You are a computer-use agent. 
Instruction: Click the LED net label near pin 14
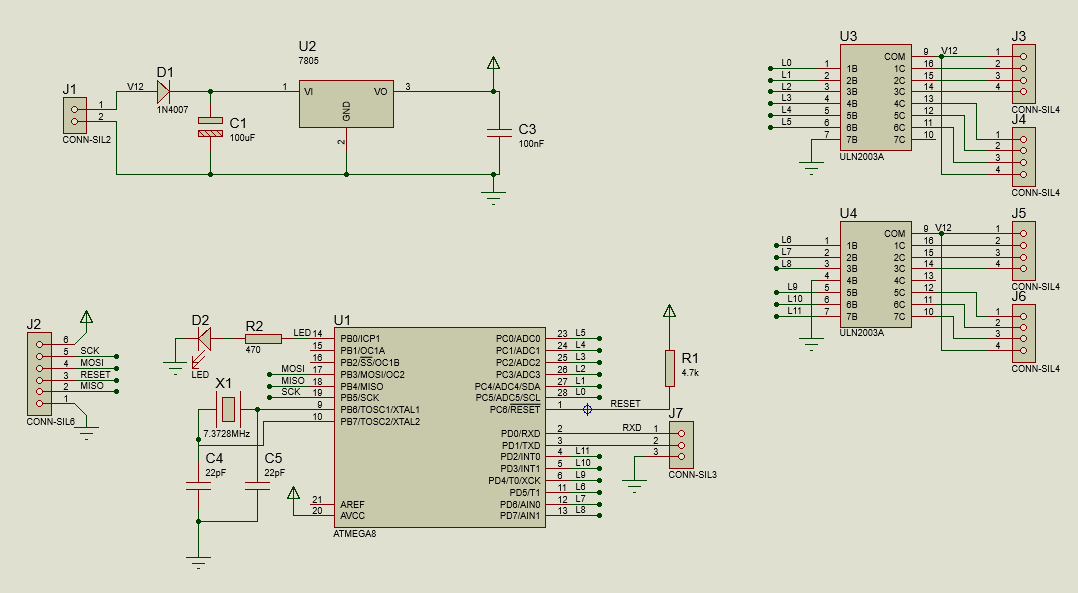(302, 333)
